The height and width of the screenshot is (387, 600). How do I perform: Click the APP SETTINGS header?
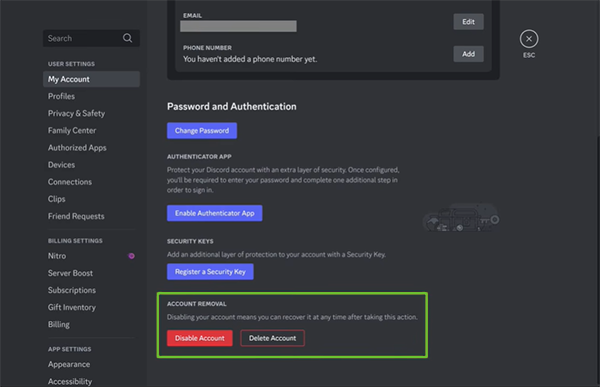tap(69, 349)
